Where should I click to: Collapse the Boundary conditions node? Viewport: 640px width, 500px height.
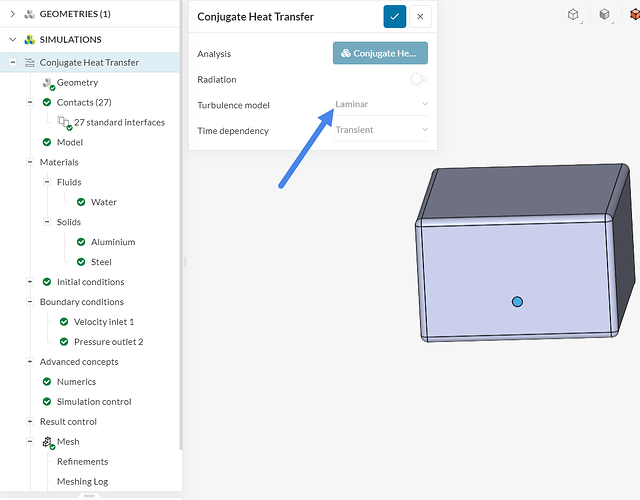[30, 302]
